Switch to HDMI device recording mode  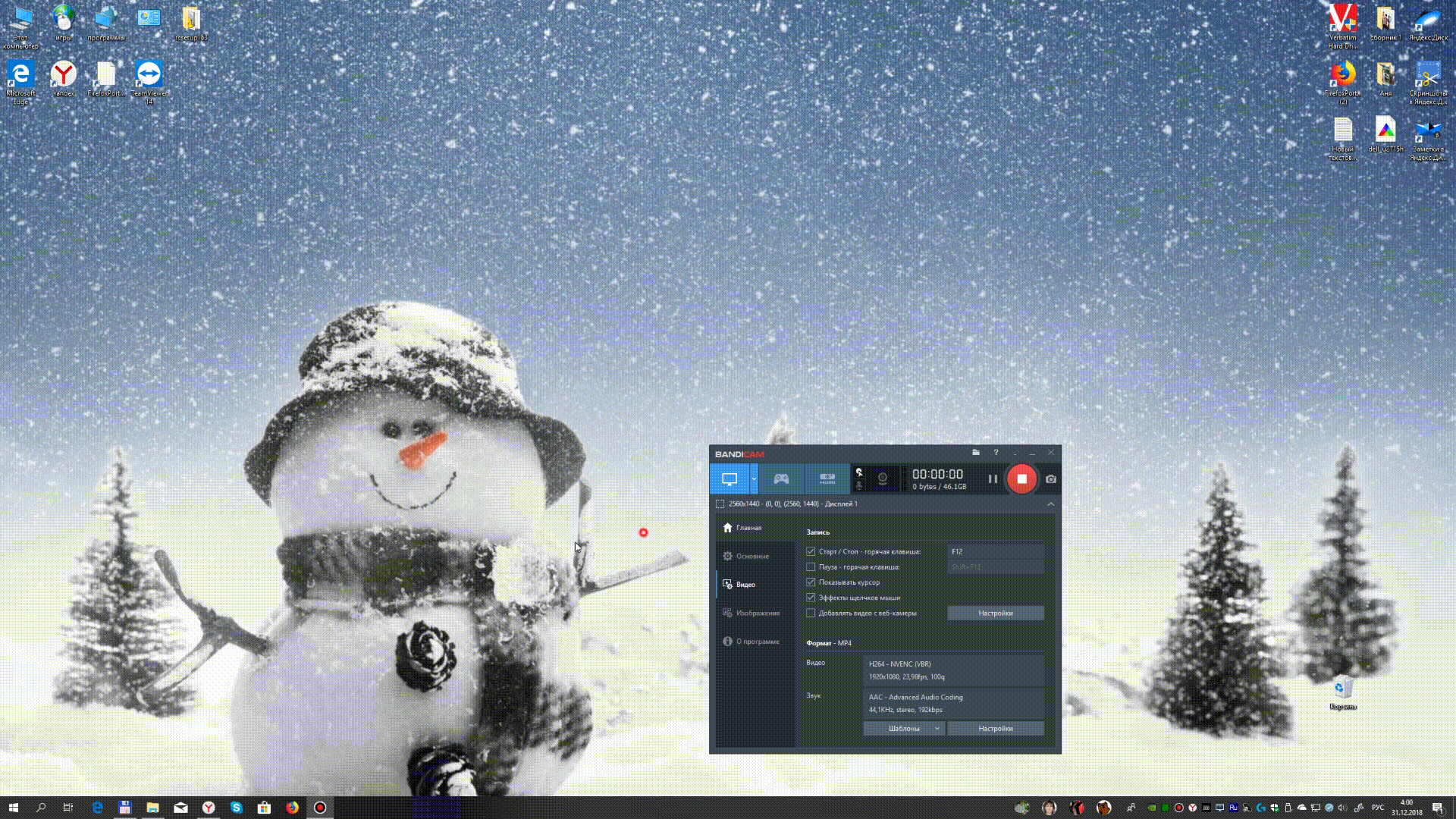click(827, 479)
